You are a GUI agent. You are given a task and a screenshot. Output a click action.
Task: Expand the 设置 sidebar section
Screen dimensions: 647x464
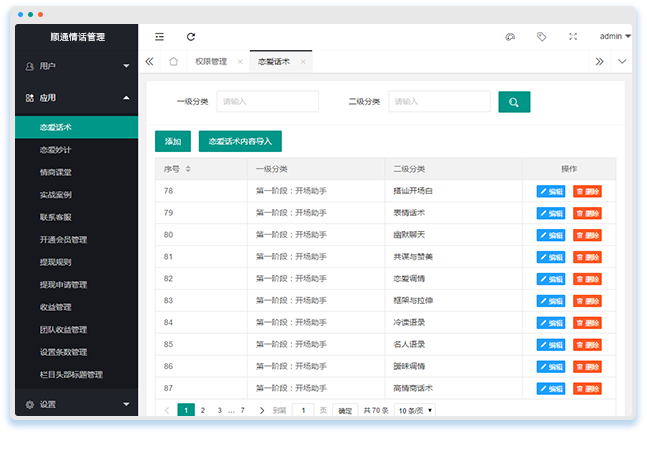[x=77, y=405]
